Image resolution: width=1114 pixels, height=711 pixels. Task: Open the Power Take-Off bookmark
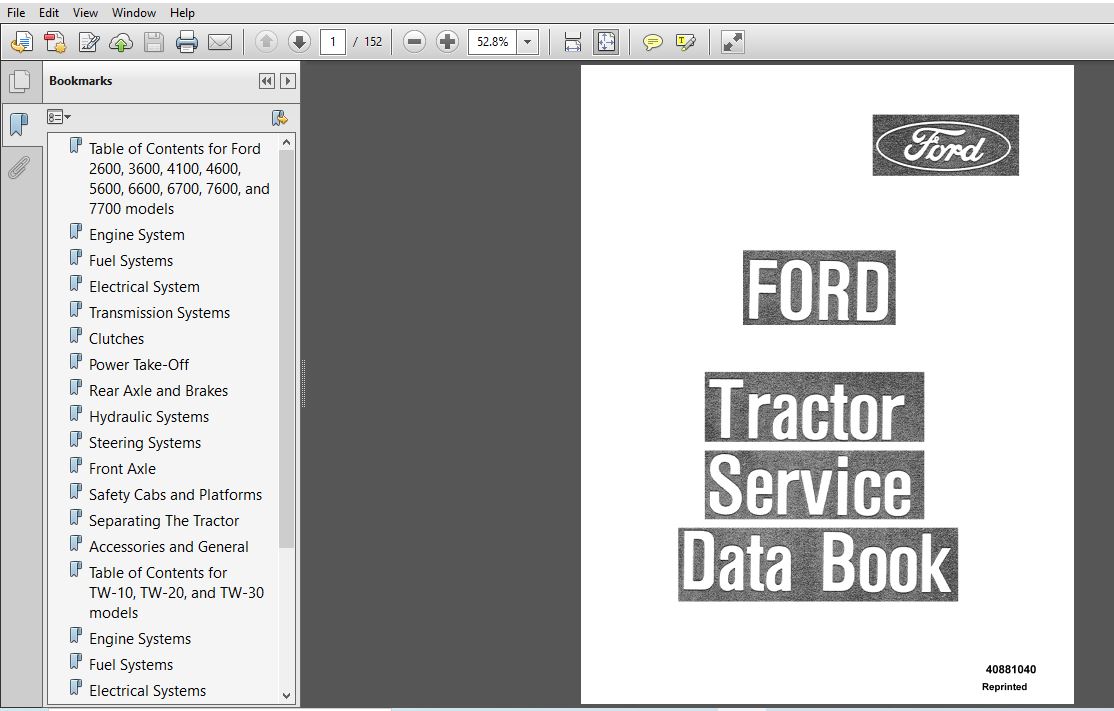(139, 364)
